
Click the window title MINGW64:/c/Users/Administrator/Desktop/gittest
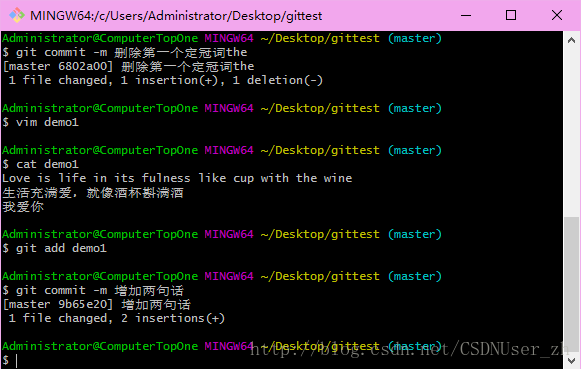(176, 16)
